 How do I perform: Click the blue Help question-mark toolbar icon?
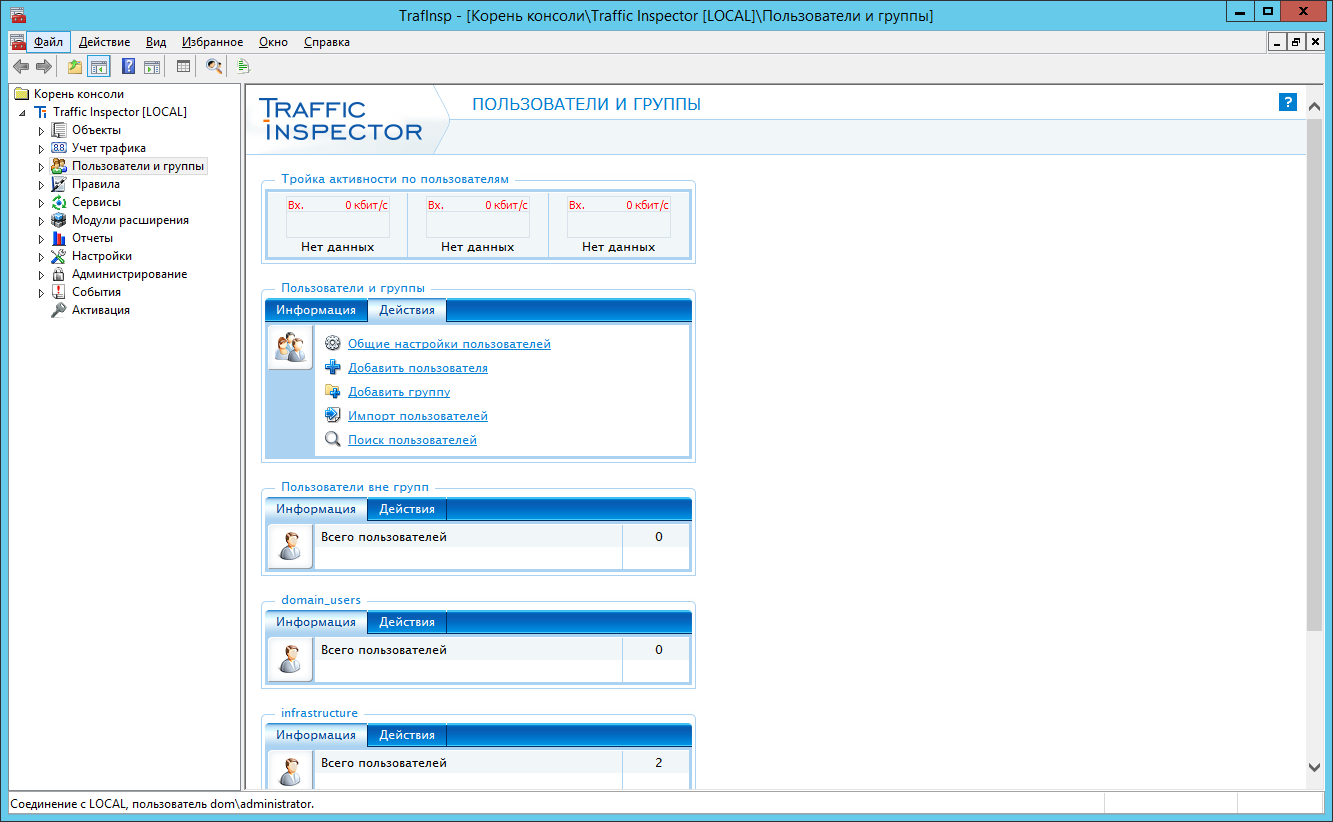128,67
